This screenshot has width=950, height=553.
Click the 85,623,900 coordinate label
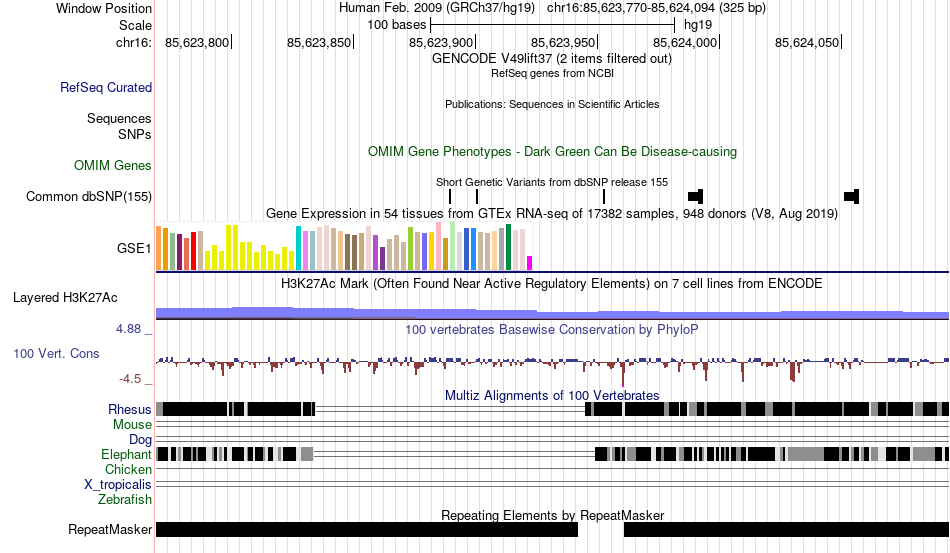point(441,43)
